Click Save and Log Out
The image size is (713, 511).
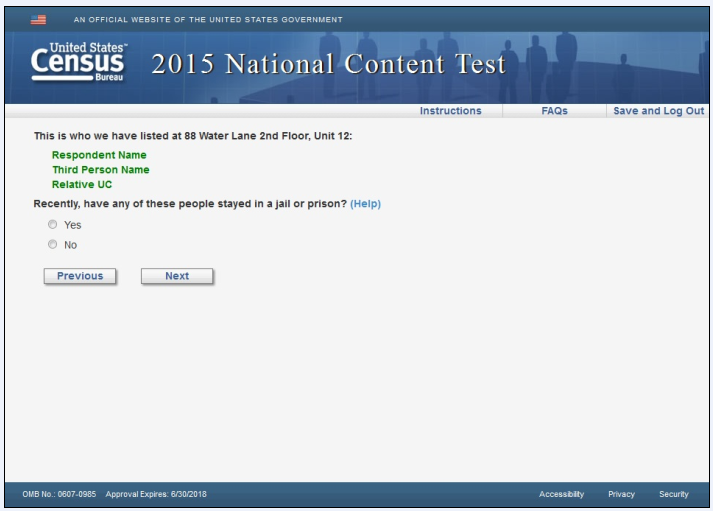tap(658, 111)
